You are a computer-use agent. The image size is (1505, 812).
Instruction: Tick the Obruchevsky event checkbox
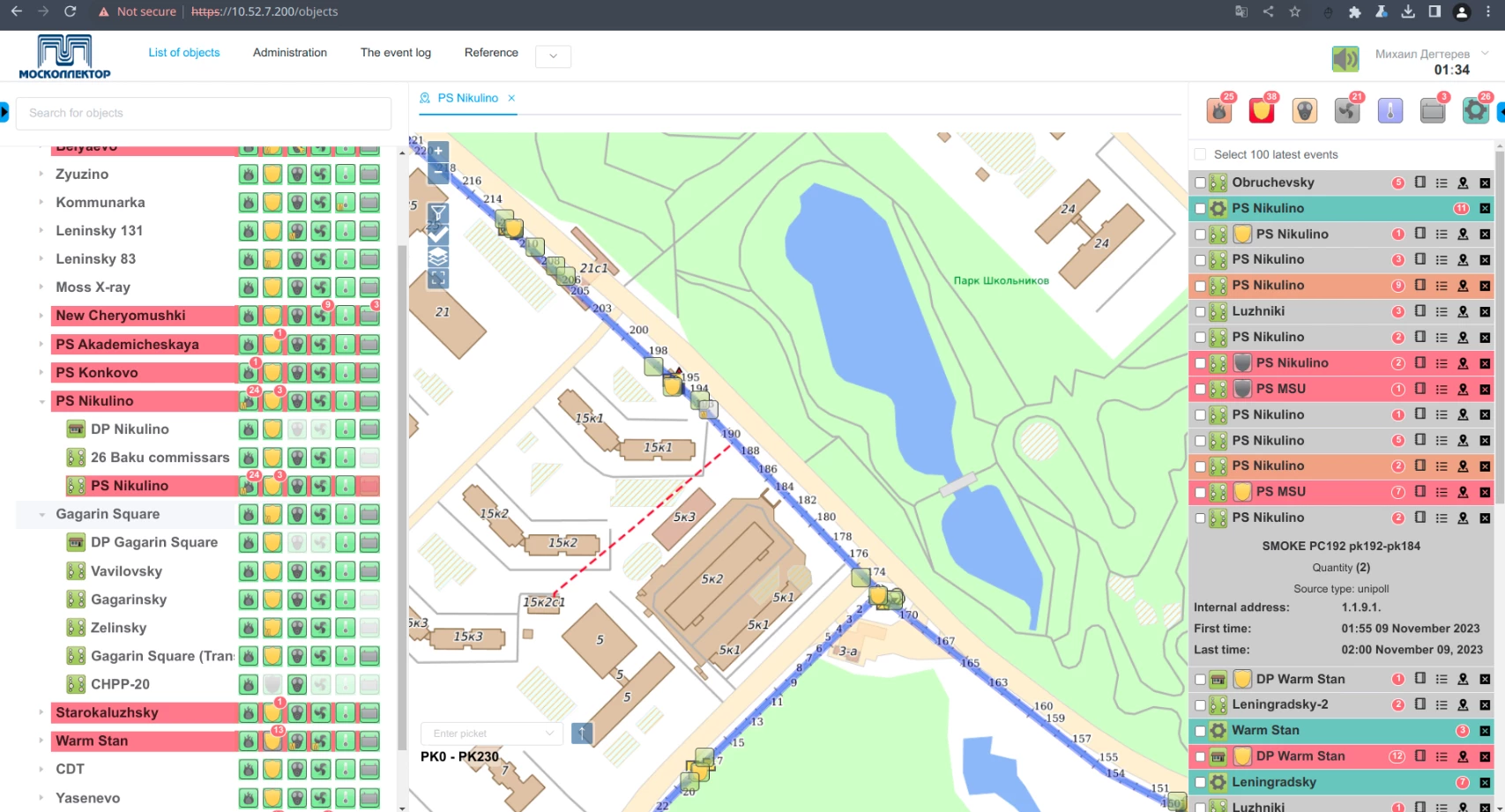1200,183
